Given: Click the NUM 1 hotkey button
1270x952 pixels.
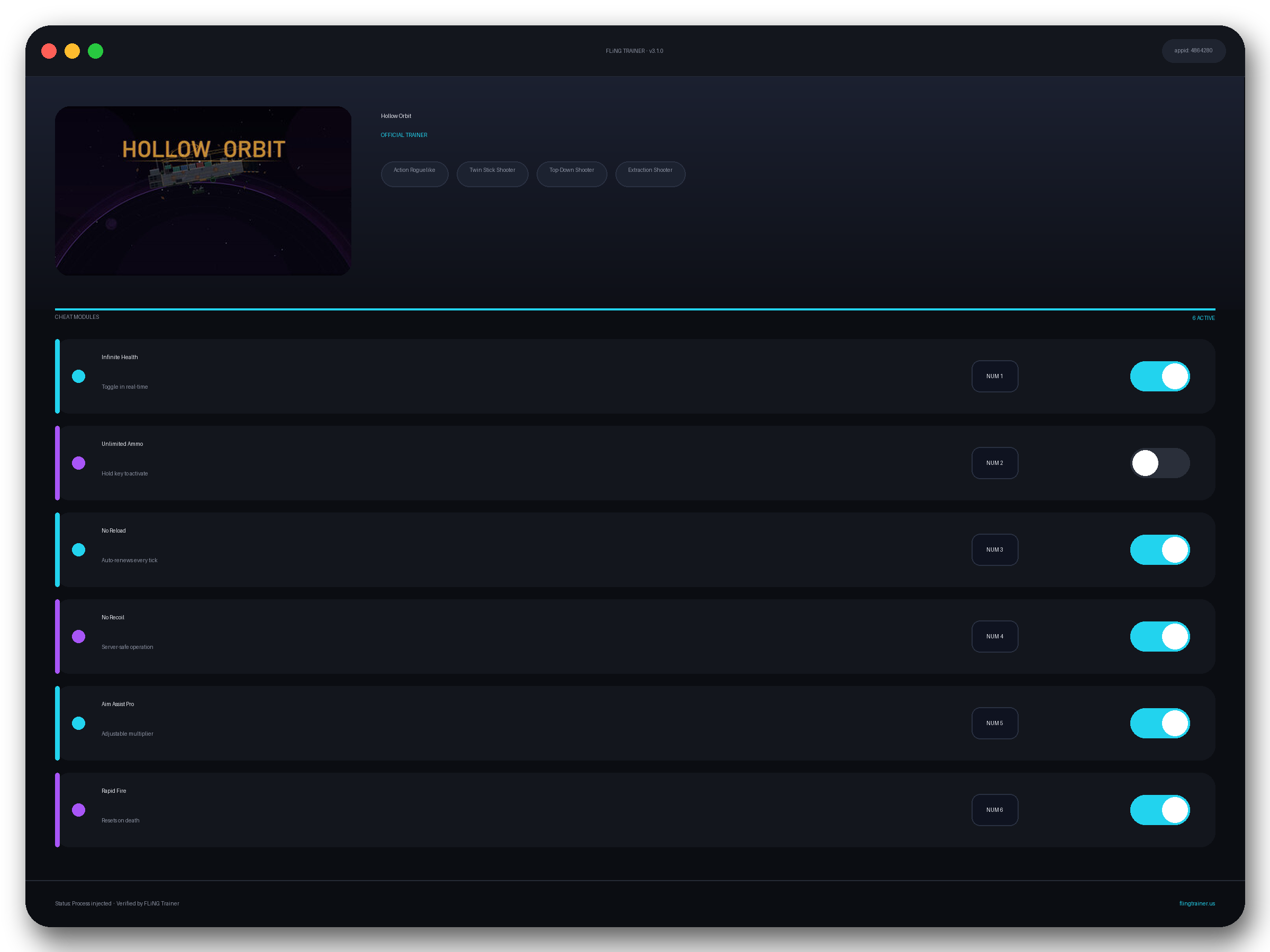Looking at the screenshot, I should (994, 377).
